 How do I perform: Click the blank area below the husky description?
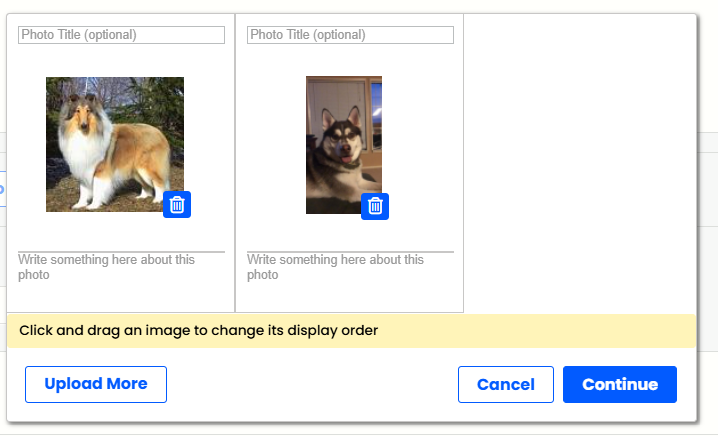(350, 298)
